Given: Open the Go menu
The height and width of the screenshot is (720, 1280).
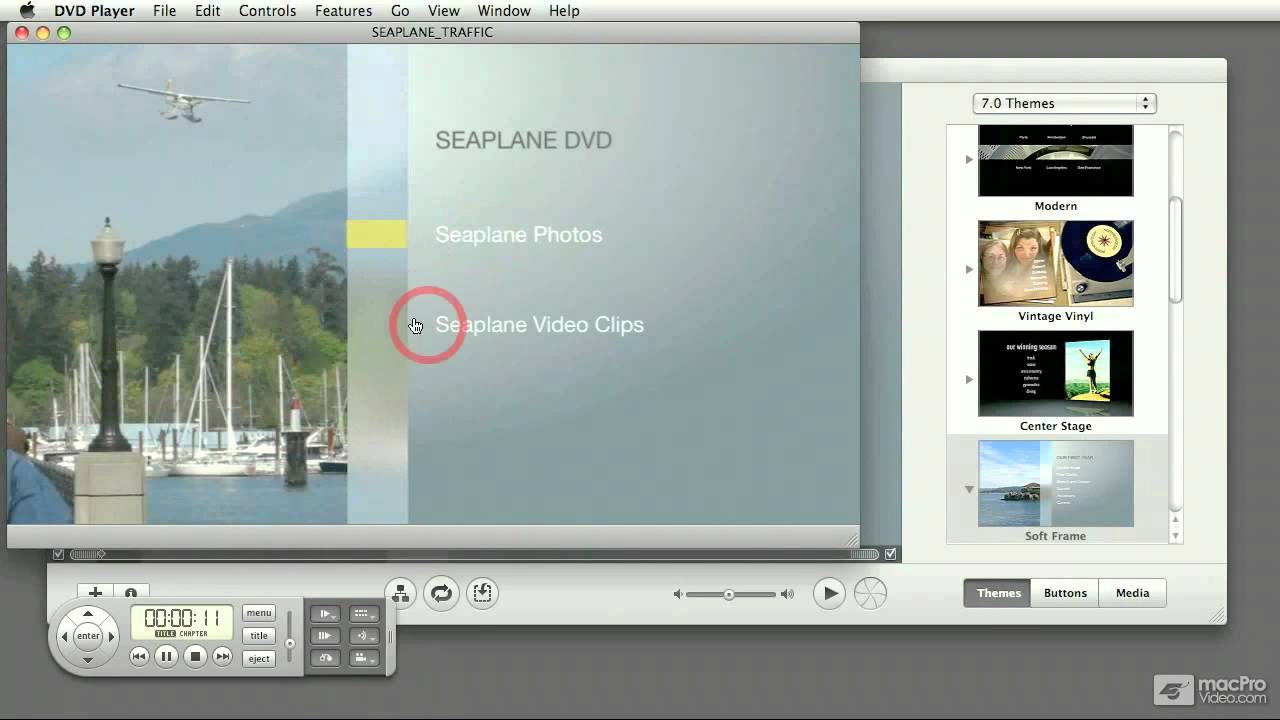Looking at the screenshot, I should pyautogui.click(x=400, y=11).
